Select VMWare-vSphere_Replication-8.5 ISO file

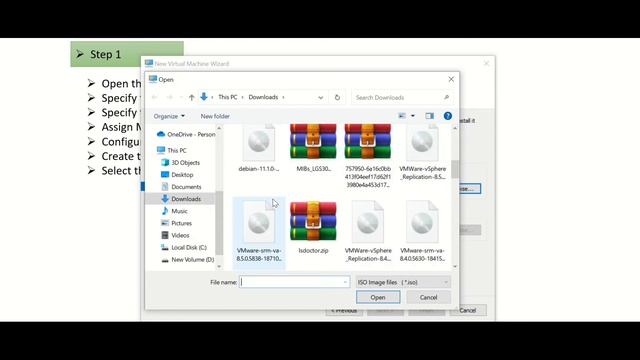click(x=422, y=153)
